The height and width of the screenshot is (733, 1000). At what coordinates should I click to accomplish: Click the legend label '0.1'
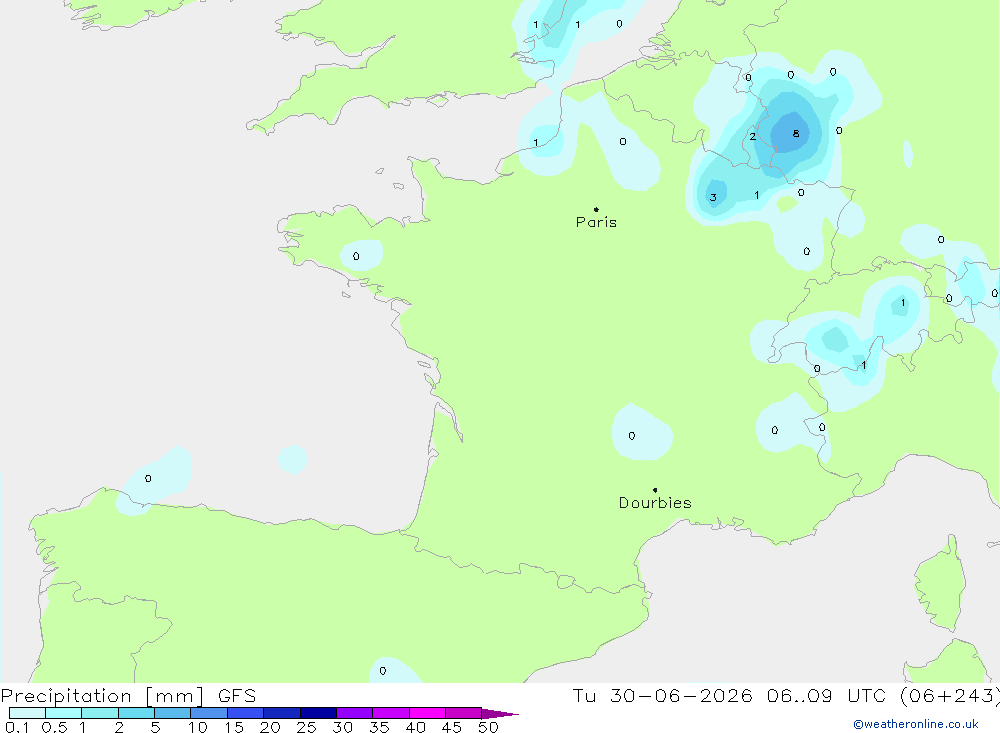(17, 727)
